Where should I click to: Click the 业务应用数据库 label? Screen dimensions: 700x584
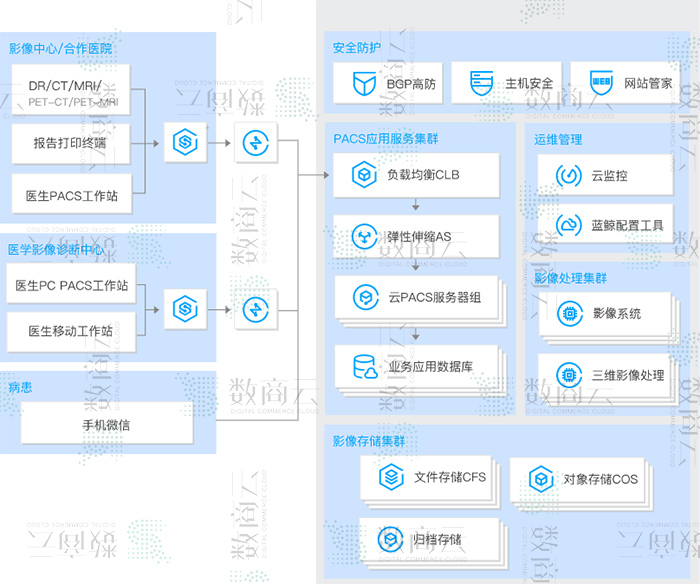(x=430, y=367)
